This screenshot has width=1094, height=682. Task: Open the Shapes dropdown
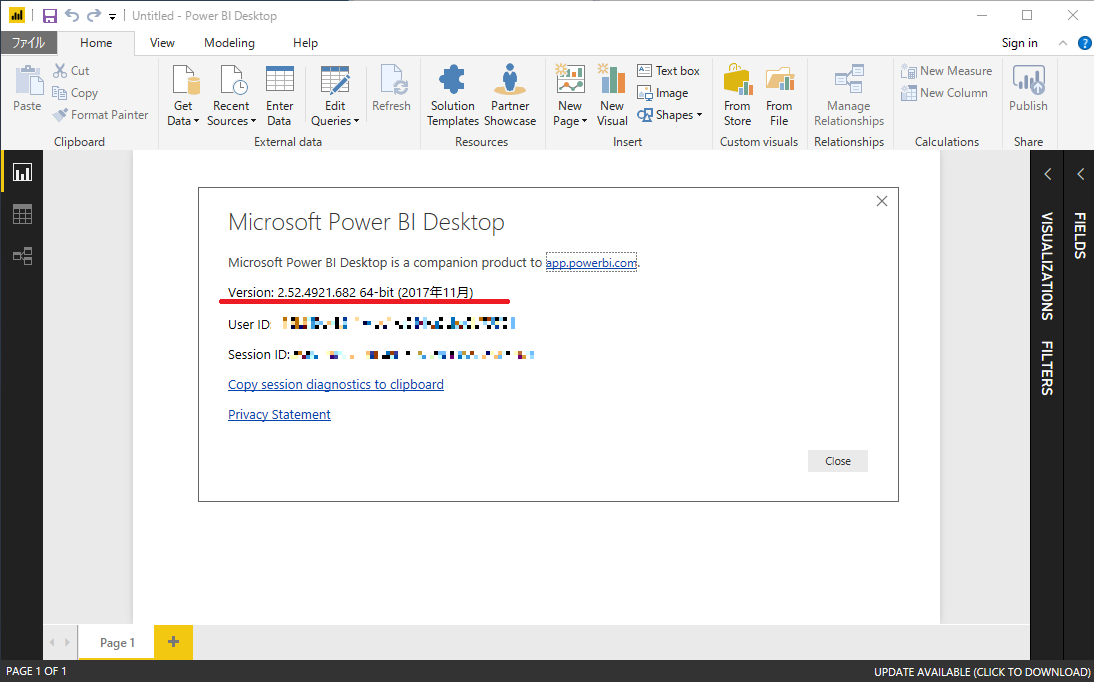(x=670, y=114)
